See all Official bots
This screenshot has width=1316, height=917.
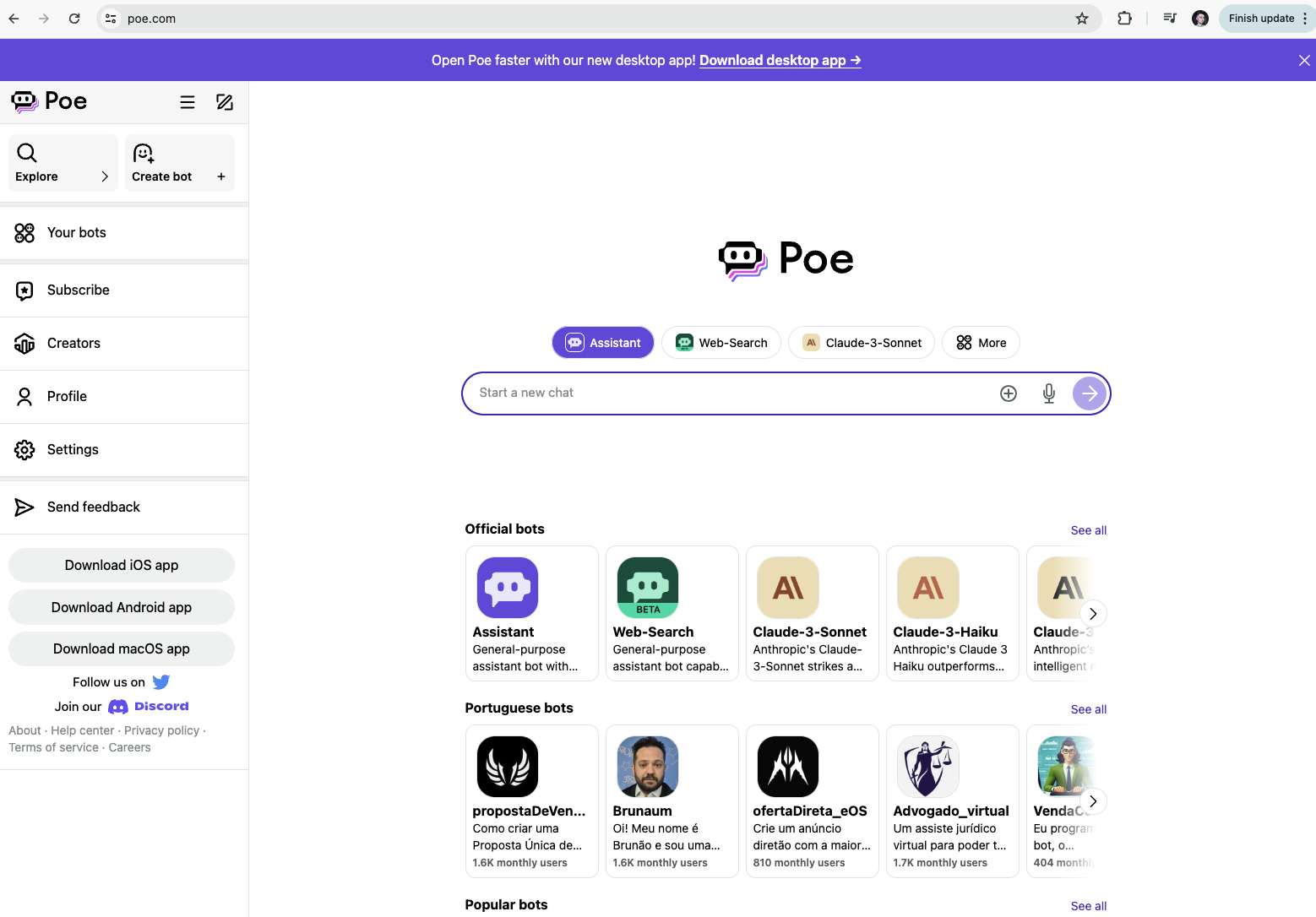coord(1089,530)
